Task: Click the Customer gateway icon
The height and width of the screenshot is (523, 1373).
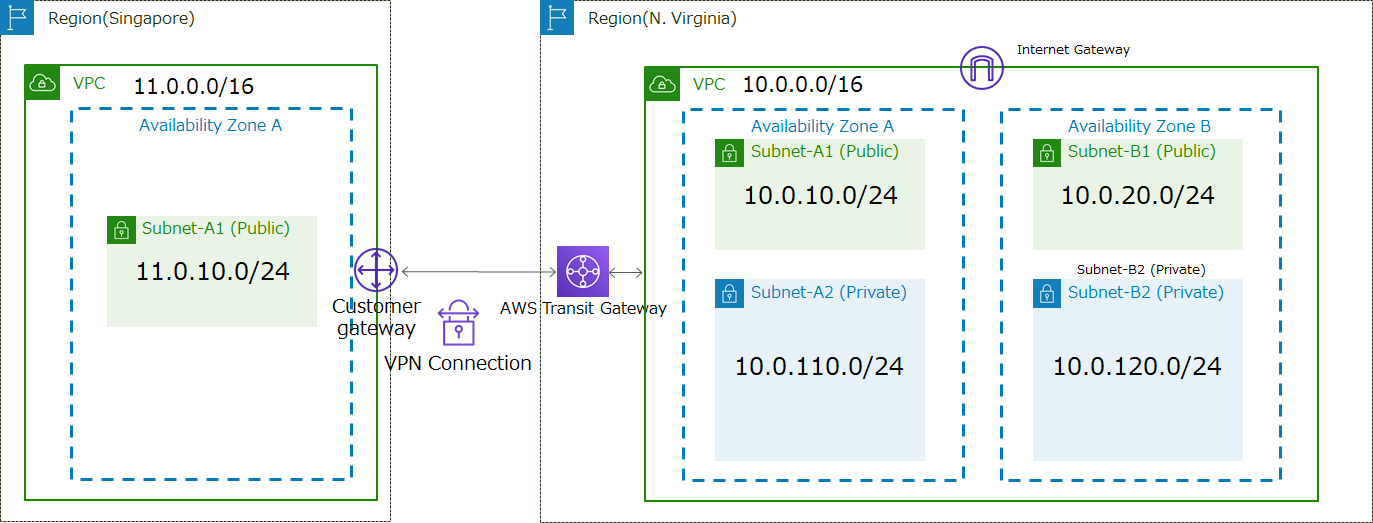Action: click(x=376, y=270)
